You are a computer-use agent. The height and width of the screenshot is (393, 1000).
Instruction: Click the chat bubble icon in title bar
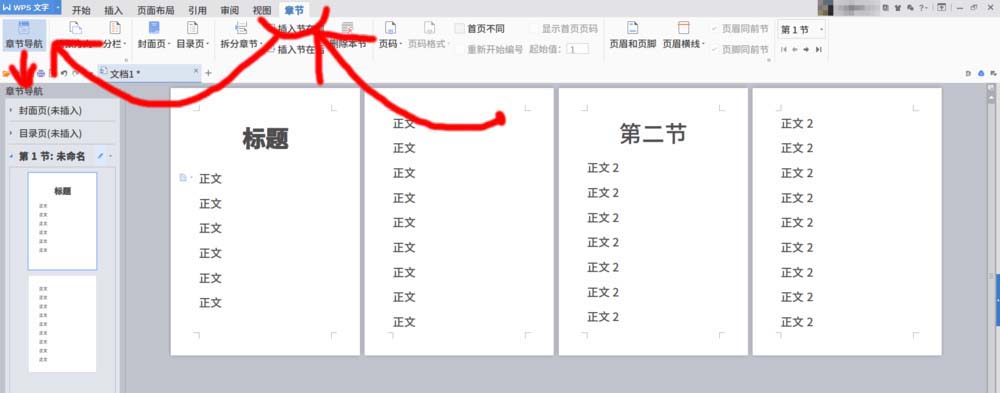[x=909, y=7]
